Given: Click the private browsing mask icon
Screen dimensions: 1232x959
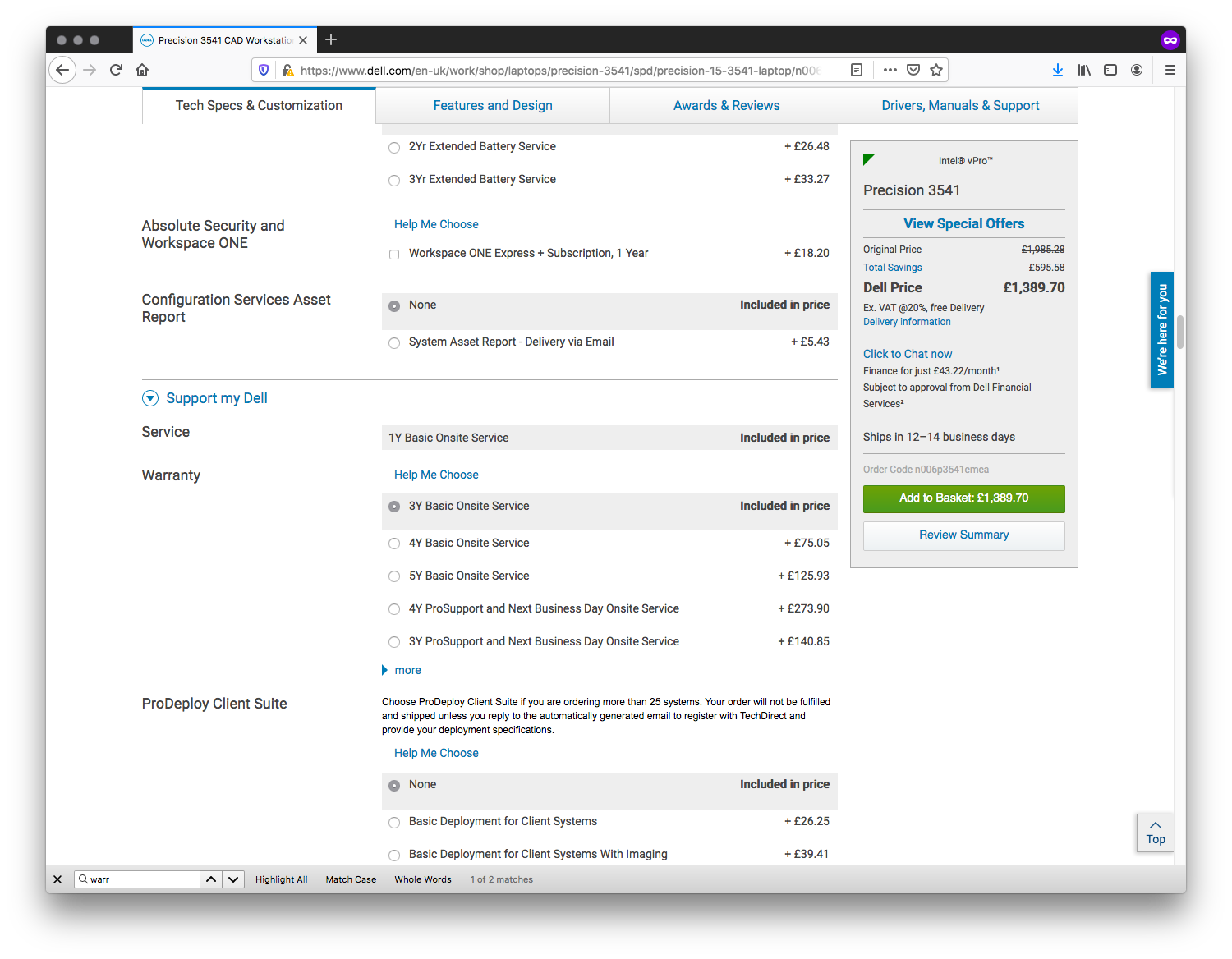Looking at the screenshot, I should [x=1170, y=39].
